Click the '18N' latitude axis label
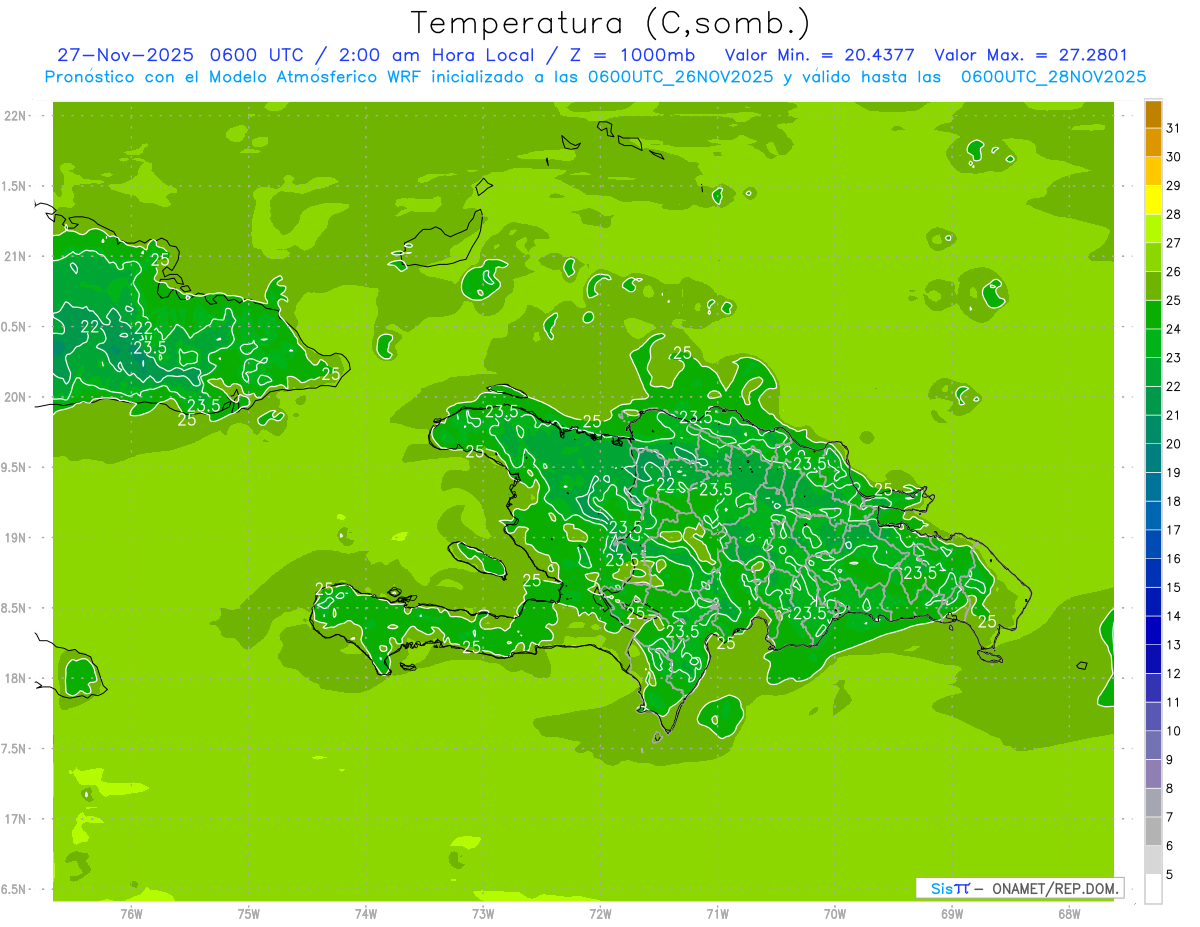This screenshot has width=1200, height=927. point(16,678)
